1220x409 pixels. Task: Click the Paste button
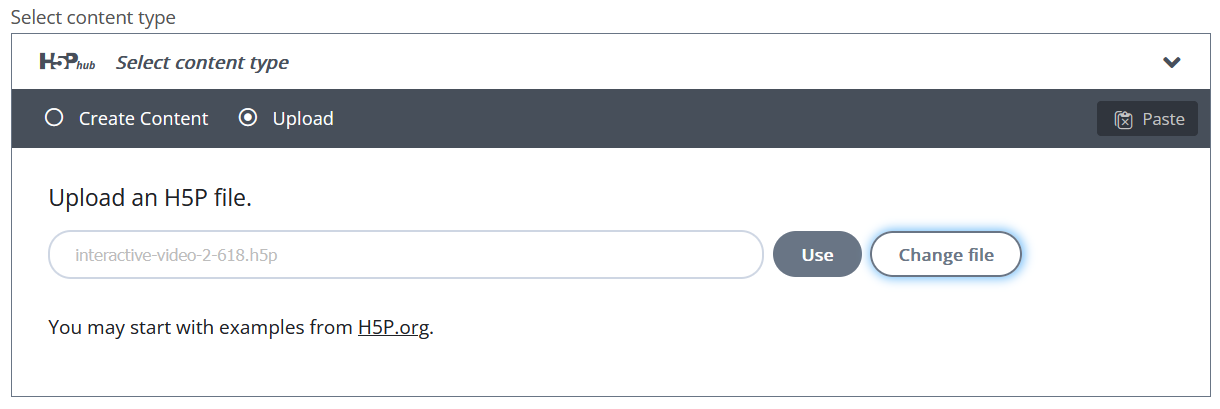click(1147, 119)
